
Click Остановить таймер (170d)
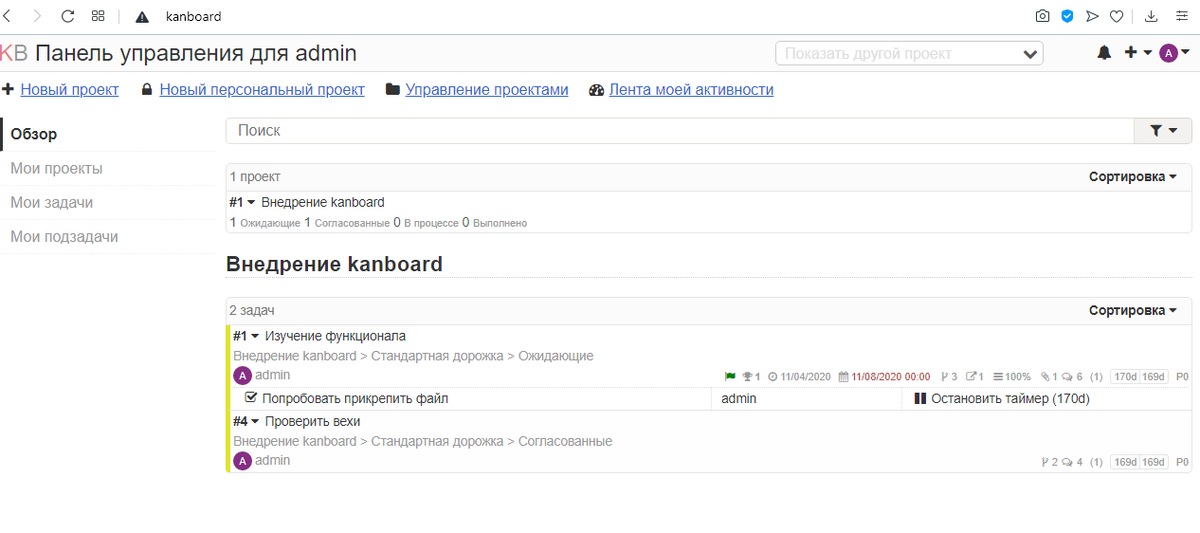coord(1010,399)
